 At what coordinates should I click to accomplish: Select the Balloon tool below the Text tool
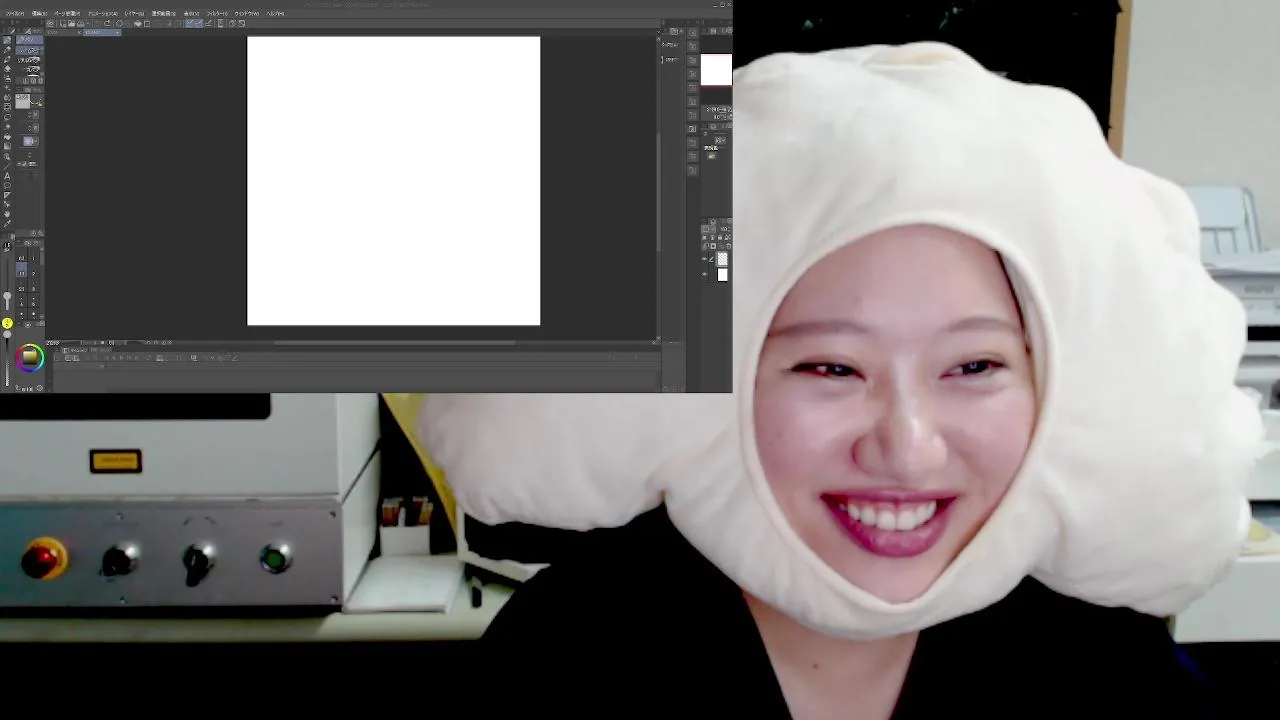coord(7,185)
